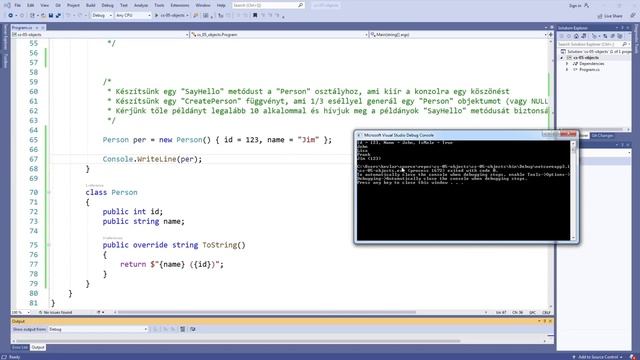
Task: Expand the Dependencies node
Action: [x=567, y=64]
